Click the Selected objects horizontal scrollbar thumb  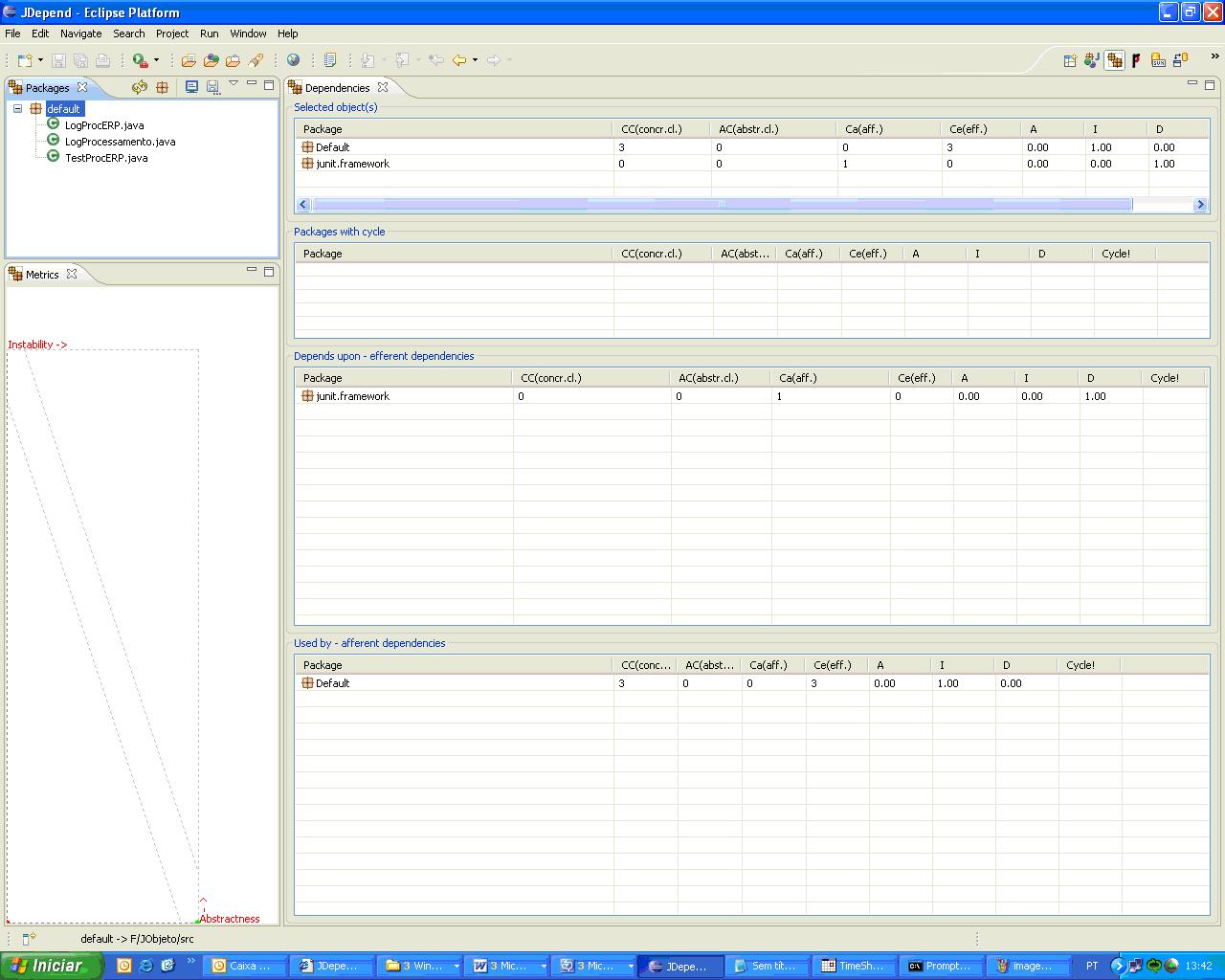coord(723,205)
